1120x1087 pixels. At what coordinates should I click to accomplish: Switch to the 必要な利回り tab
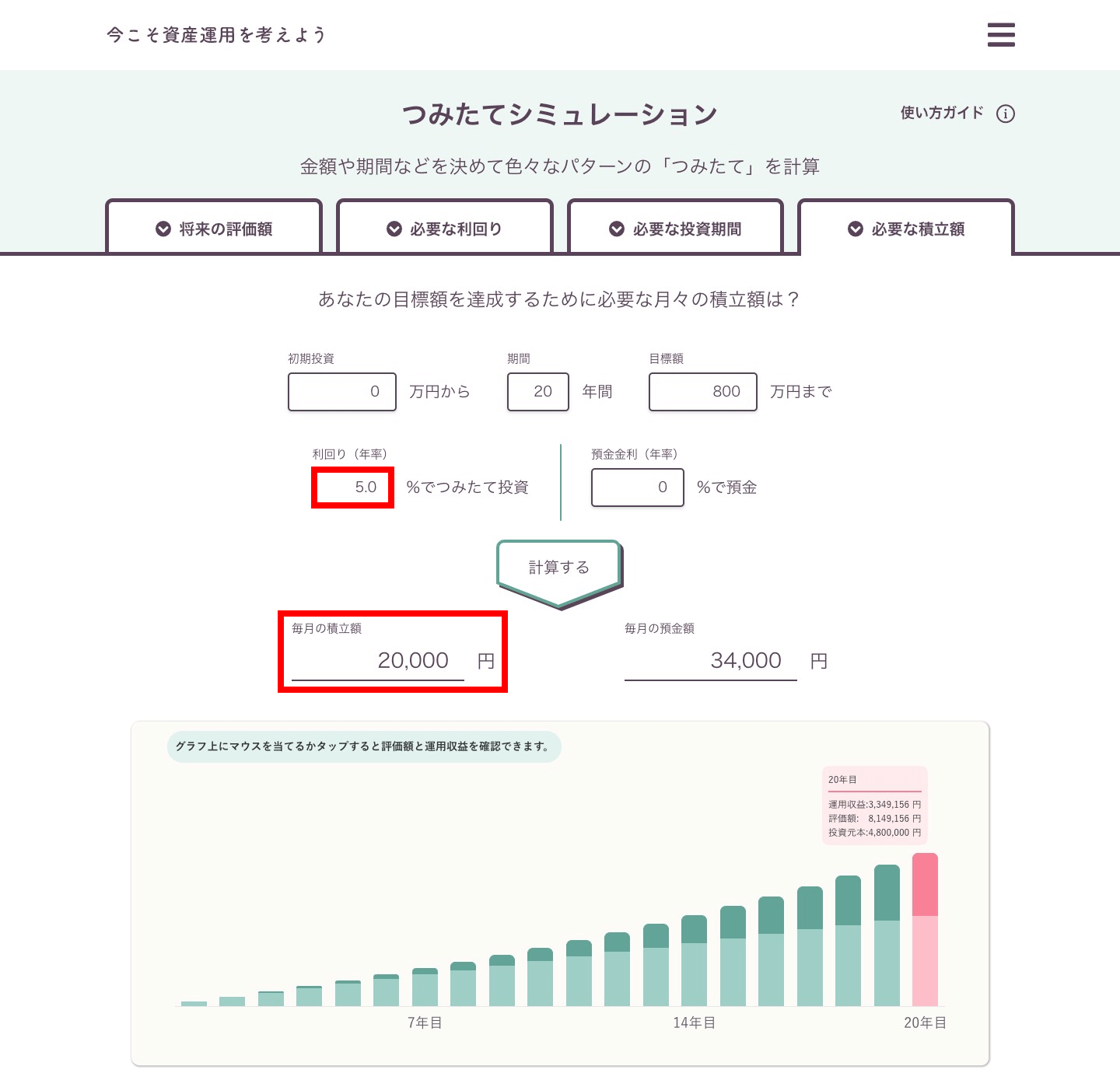tap(445, 227)
